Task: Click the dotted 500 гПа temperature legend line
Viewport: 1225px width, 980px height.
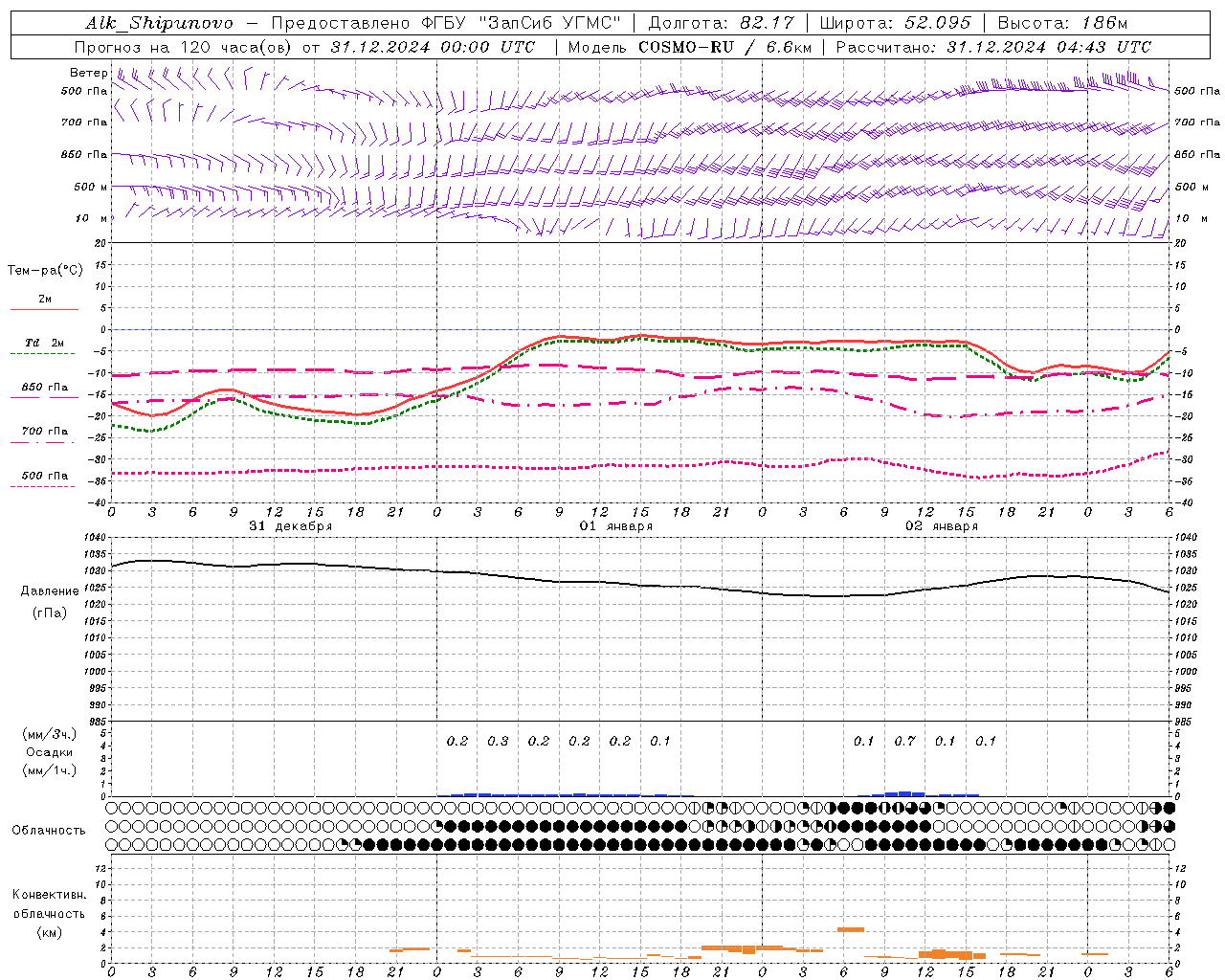Action: (43, 487)
